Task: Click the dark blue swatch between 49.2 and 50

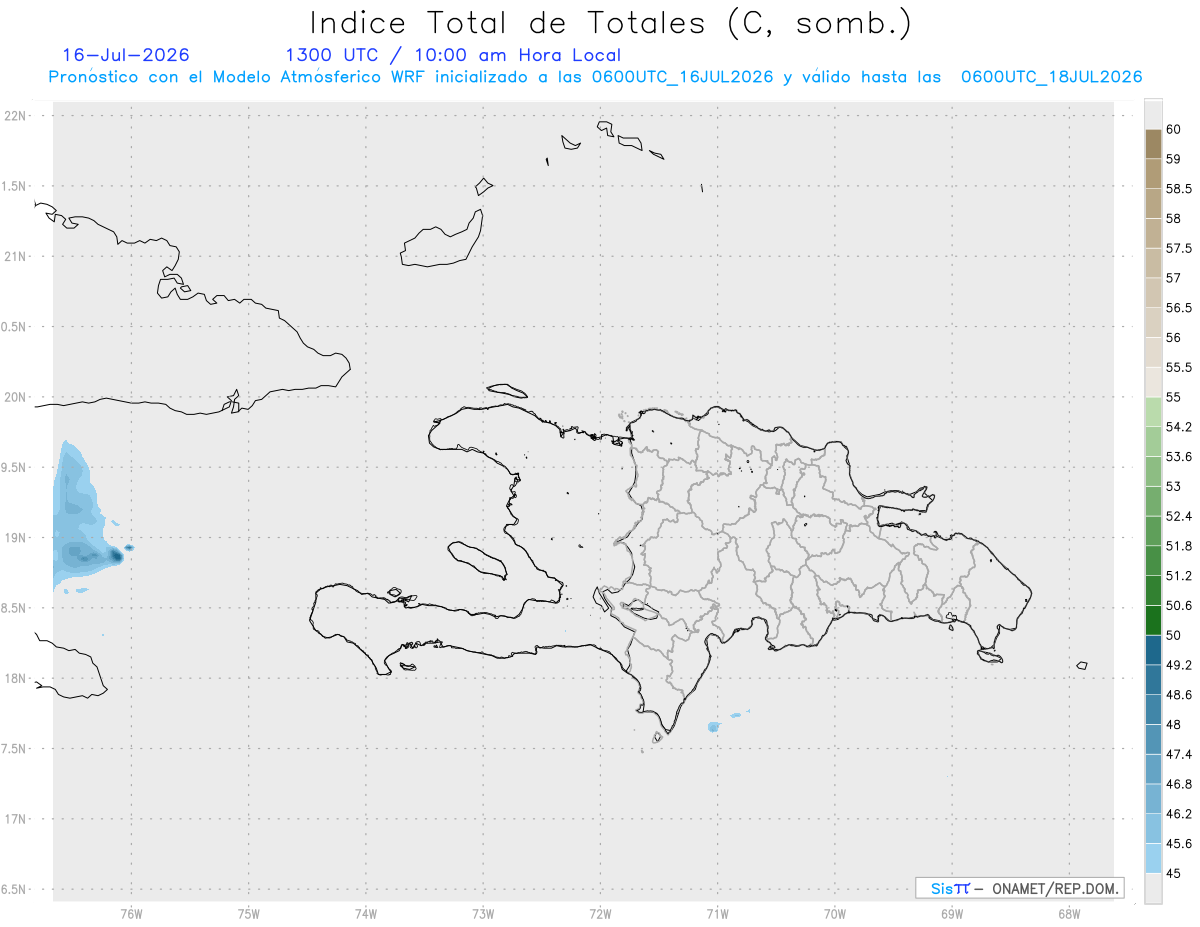Action: click(1153, 650)
